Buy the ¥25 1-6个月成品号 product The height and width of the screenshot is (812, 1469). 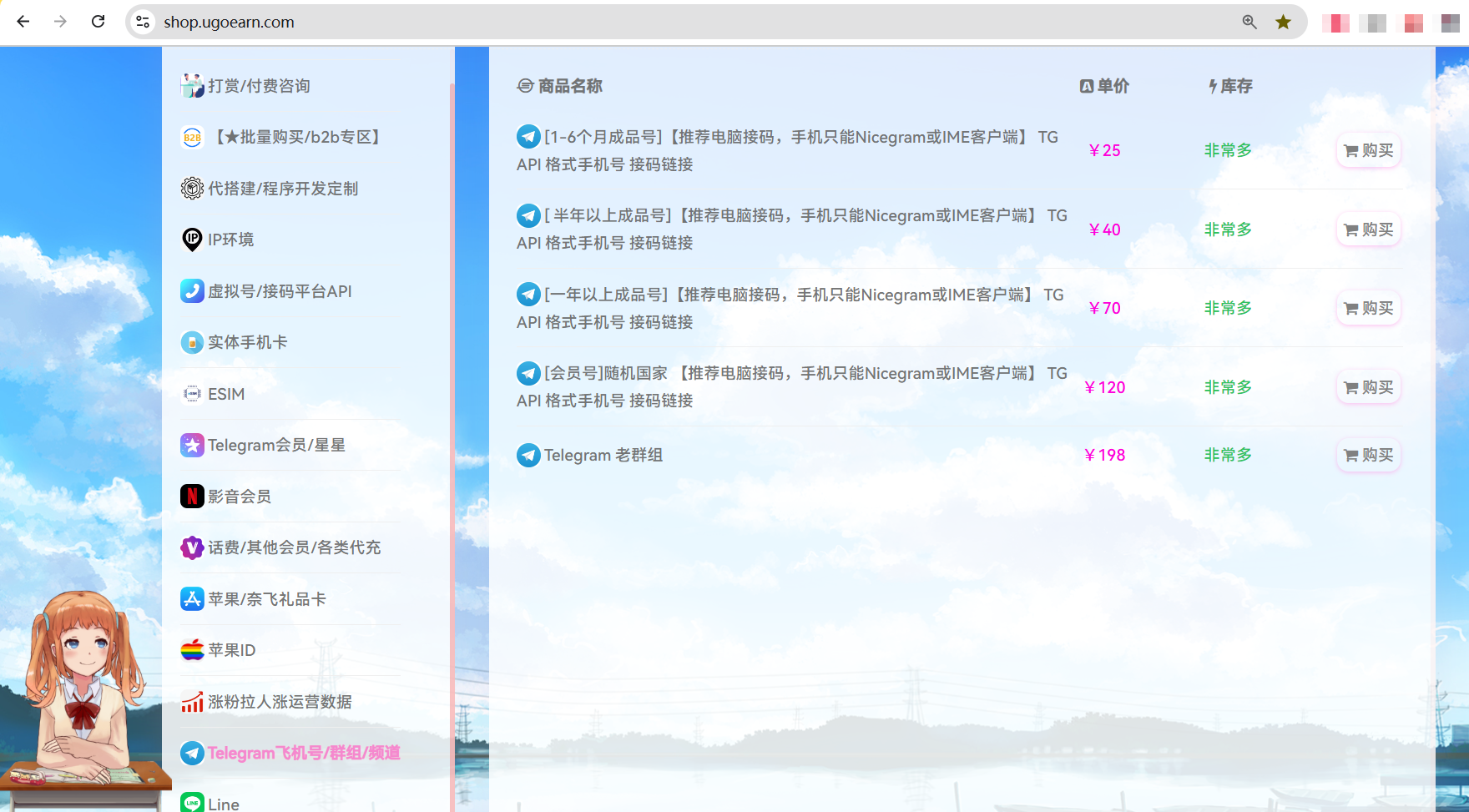[x=1369, y=150]
